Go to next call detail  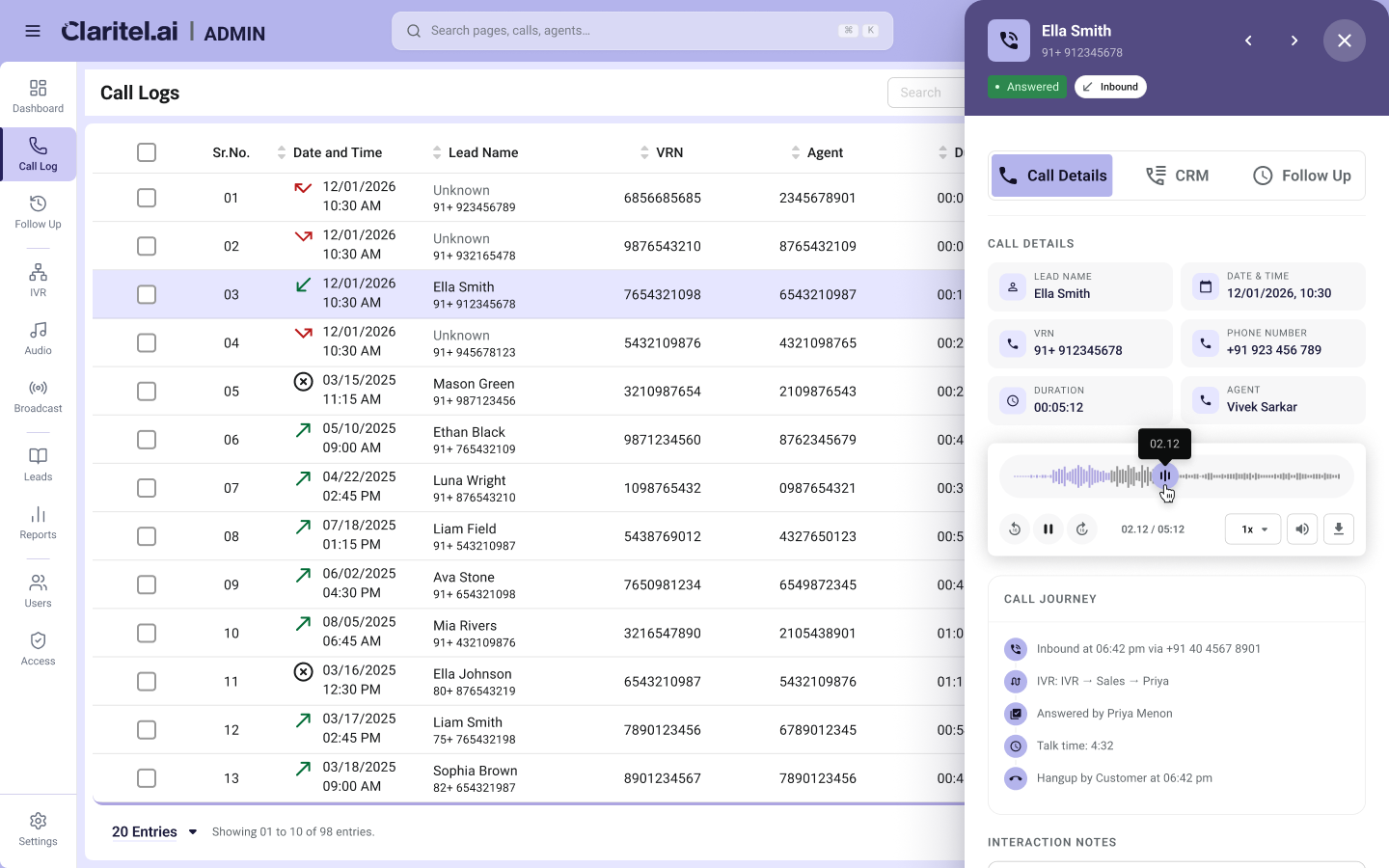[1294, 41]
